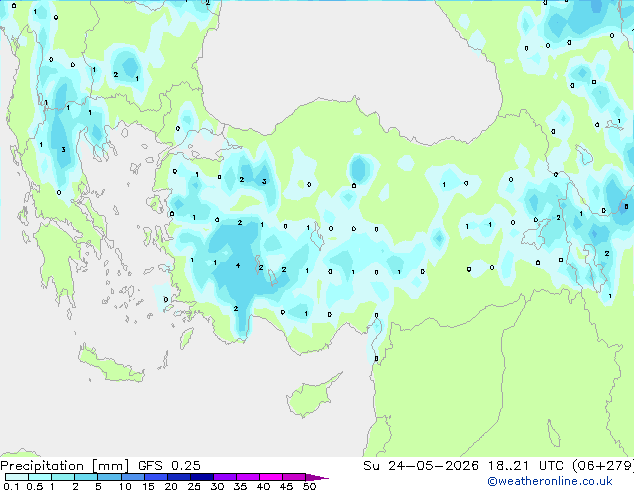Click the 0.1–0.5 mm legend color box

pyautogui.click(x=17, y=477)
